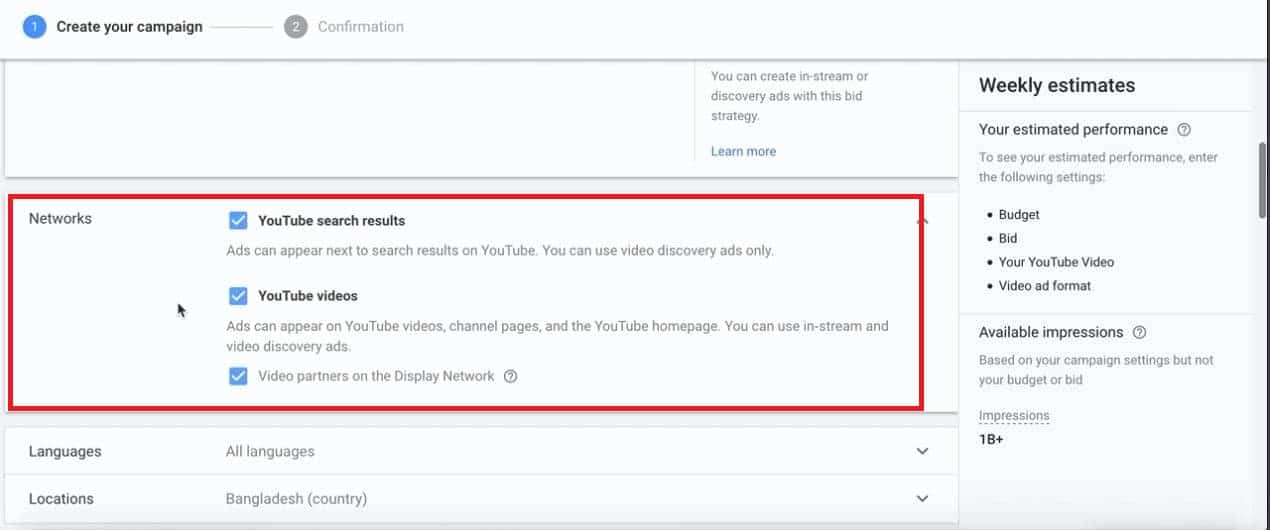Uncheck YouTube videos checkbox
The height and width of the screenshot is (530, 1270).
coord(238,296)
